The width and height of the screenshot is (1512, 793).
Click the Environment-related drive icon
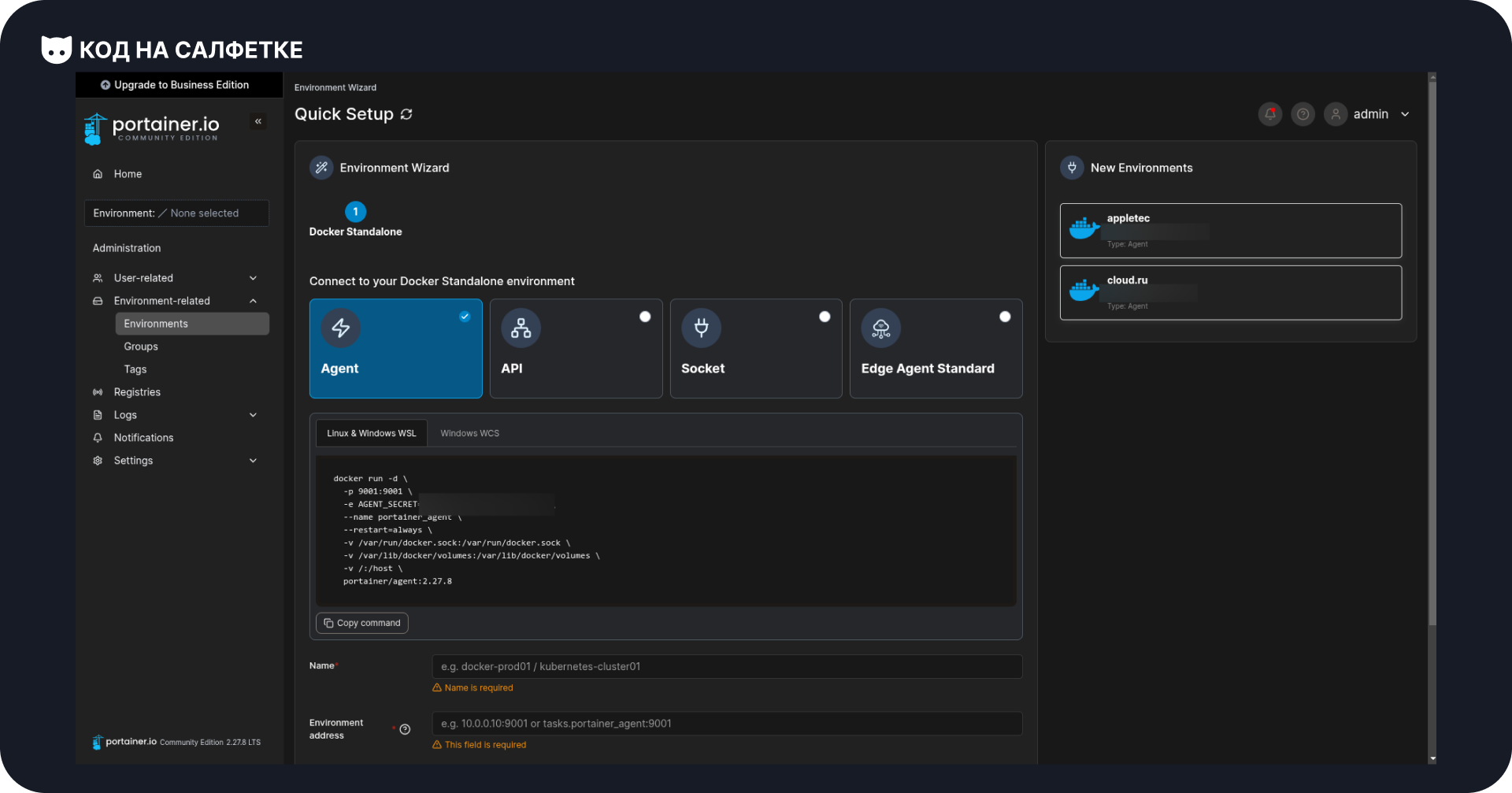[x=98, y=301]
